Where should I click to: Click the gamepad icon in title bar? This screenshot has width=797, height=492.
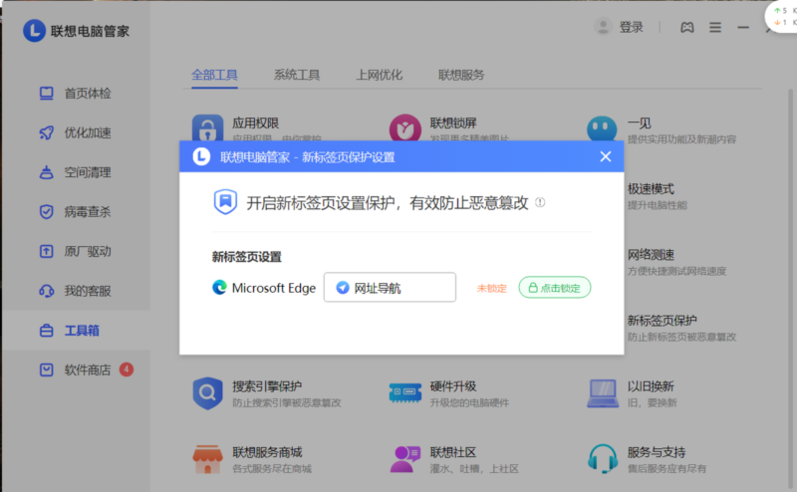[x=686, y=28]
